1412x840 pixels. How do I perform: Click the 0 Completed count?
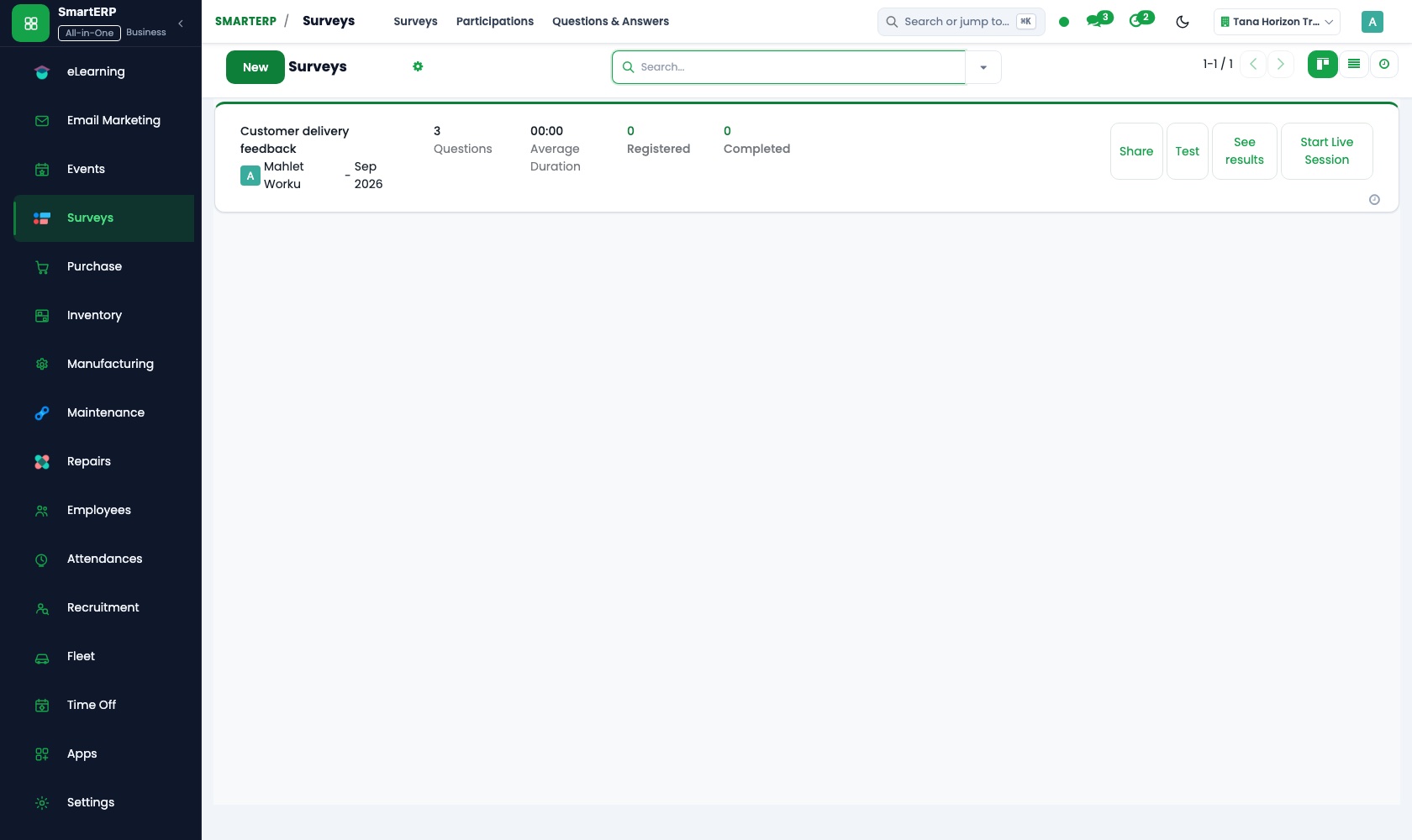[x=756, y=139]
